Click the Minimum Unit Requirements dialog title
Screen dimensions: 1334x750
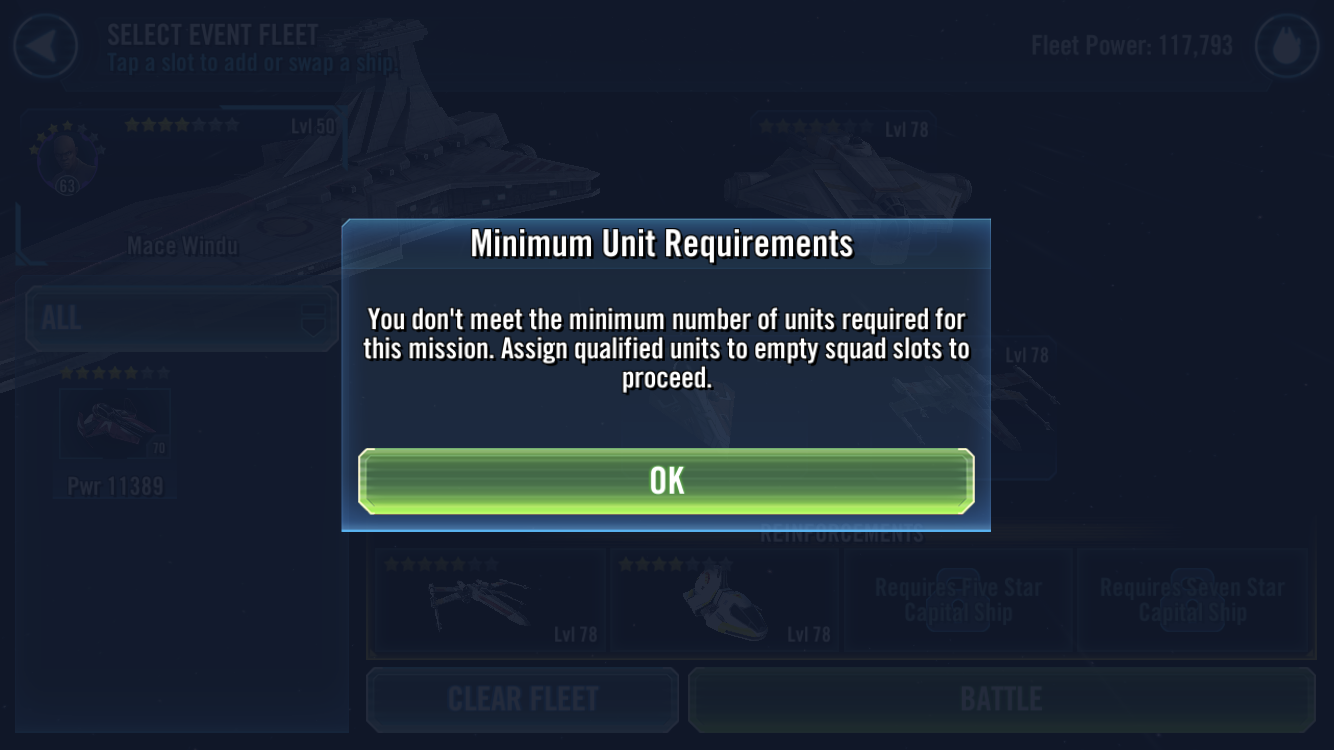662,244
